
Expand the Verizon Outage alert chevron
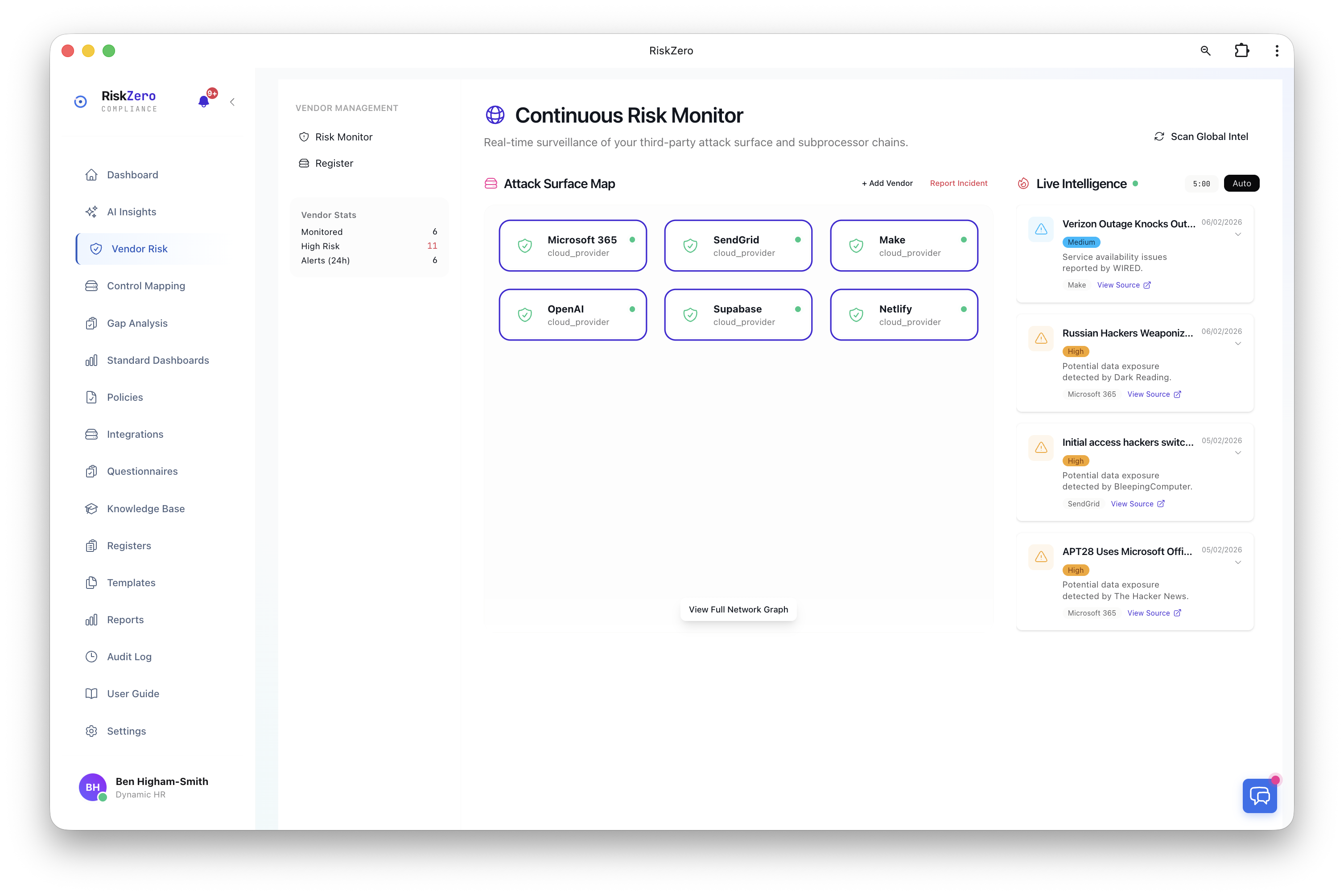[x=1238, y=234]
